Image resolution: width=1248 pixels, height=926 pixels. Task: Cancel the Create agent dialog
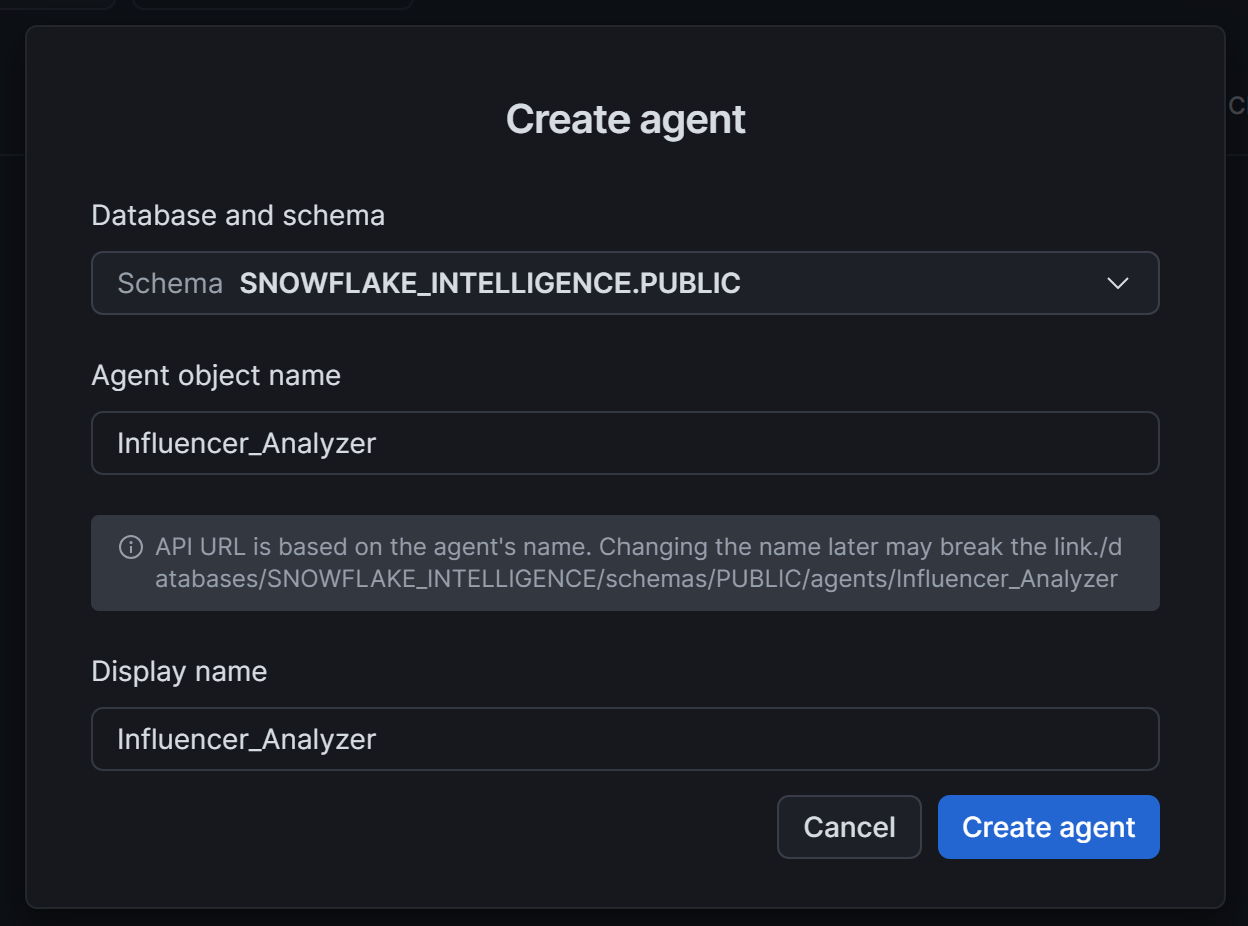point(849,827)
